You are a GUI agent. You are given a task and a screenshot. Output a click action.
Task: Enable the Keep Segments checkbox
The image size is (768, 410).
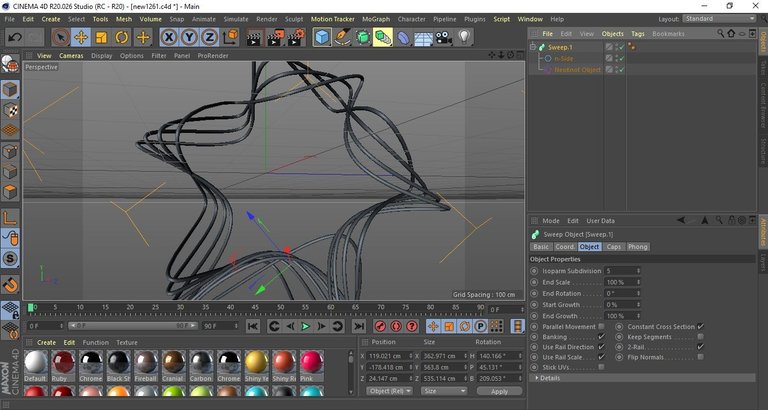[700, 337]
